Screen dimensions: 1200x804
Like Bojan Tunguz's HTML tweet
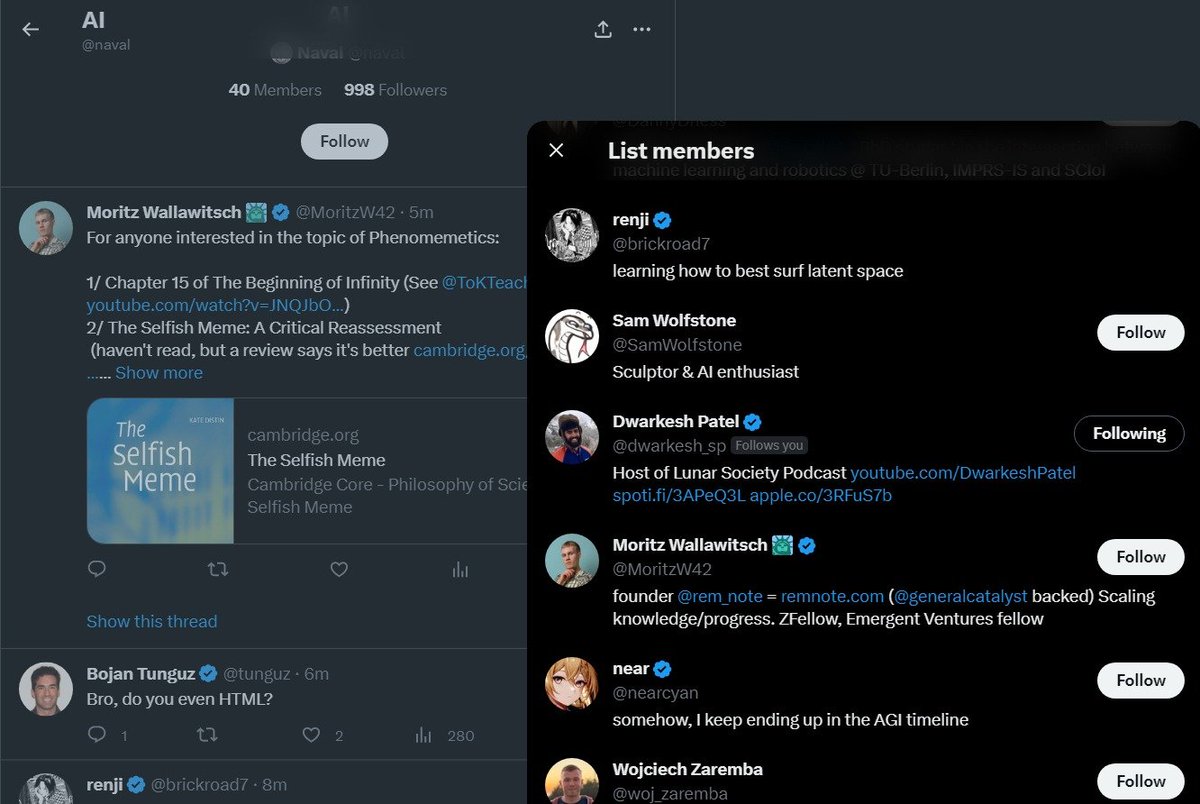pyautogui.click(x=312, y=735)
